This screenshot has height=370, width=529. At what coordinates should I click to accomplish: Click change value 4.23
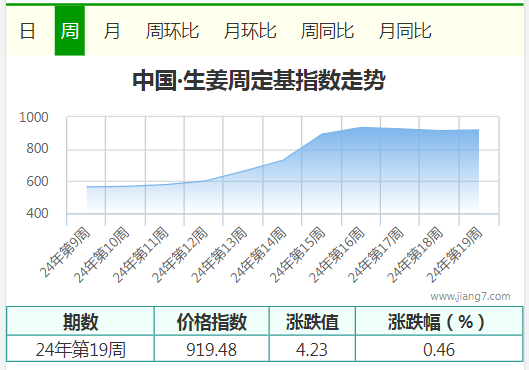tap(312, 349)
